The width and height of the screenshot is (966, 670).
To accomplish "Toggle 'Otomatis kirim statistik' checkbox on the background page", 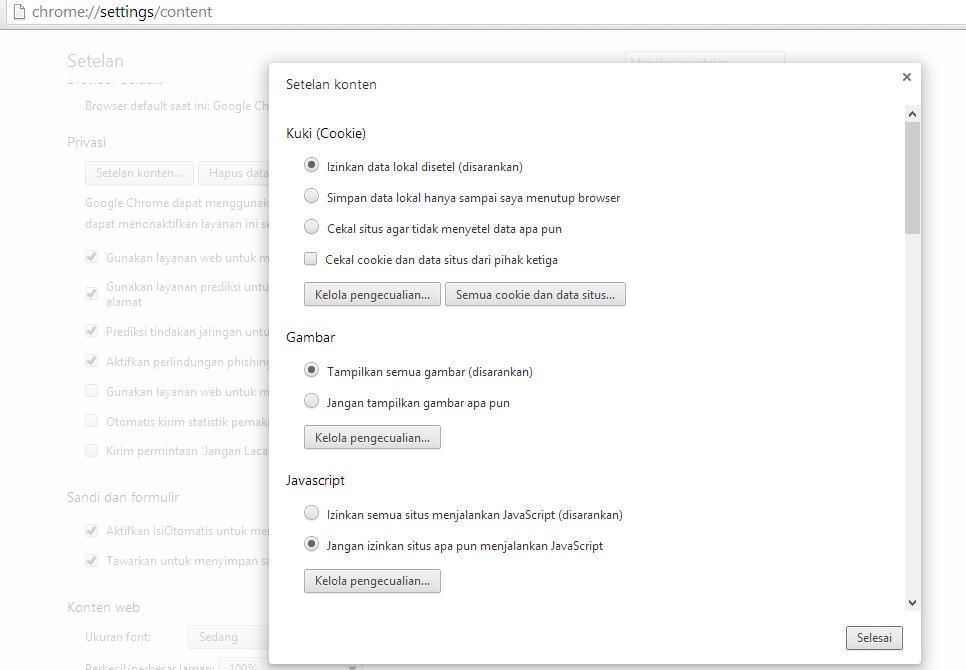I will pyautogui.click(x=92, y=421).
